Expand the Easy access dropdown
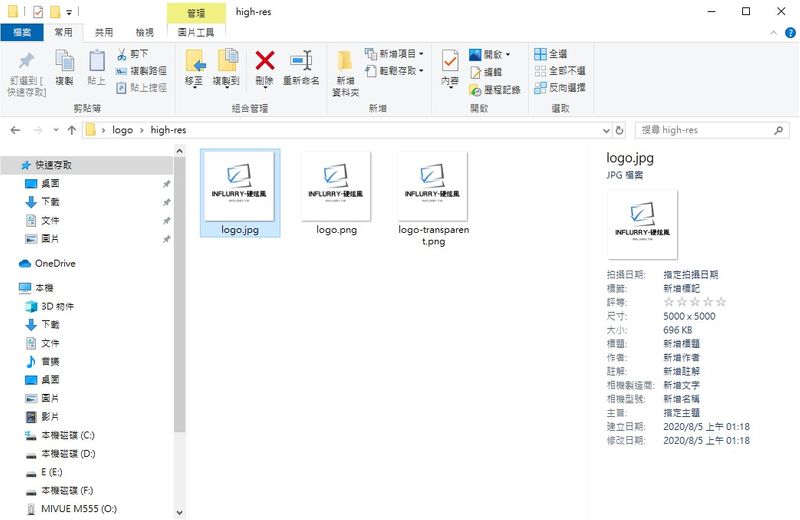Viewport: 800px width, 520px height. pyautogui.click(x=394, y=70)
